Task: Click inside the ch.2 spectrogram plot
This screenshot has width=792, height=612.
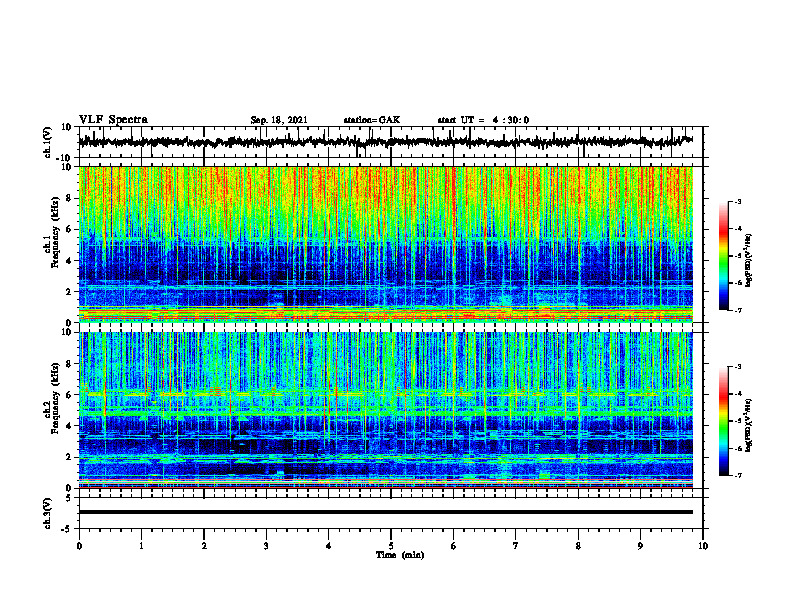Action: (386, 410)
